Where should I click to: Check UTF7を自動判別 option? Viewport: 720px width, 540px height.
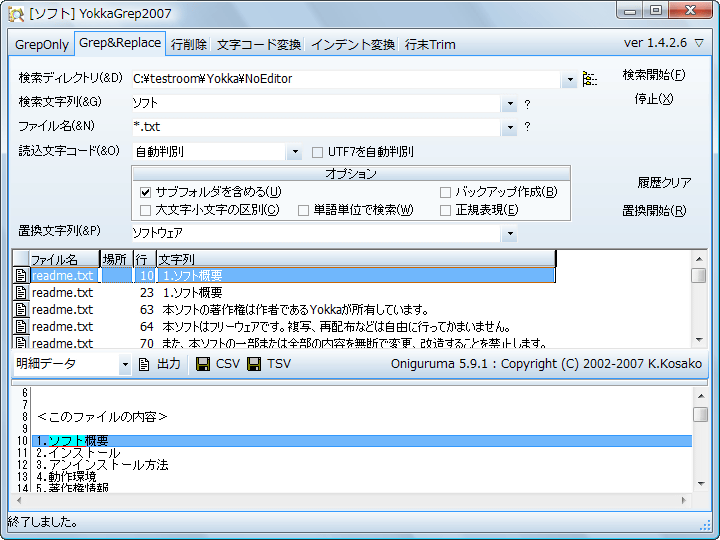pos(317,152)
